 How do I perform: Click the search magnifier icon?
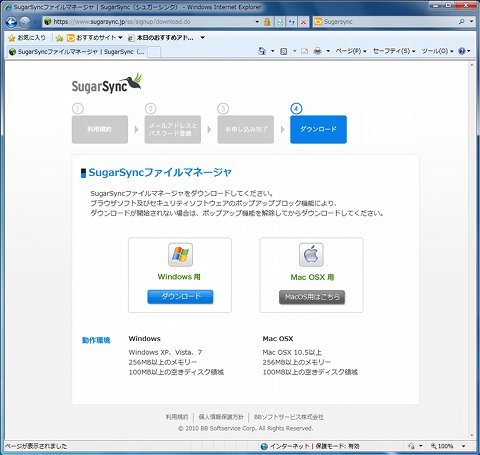point(462,22)
